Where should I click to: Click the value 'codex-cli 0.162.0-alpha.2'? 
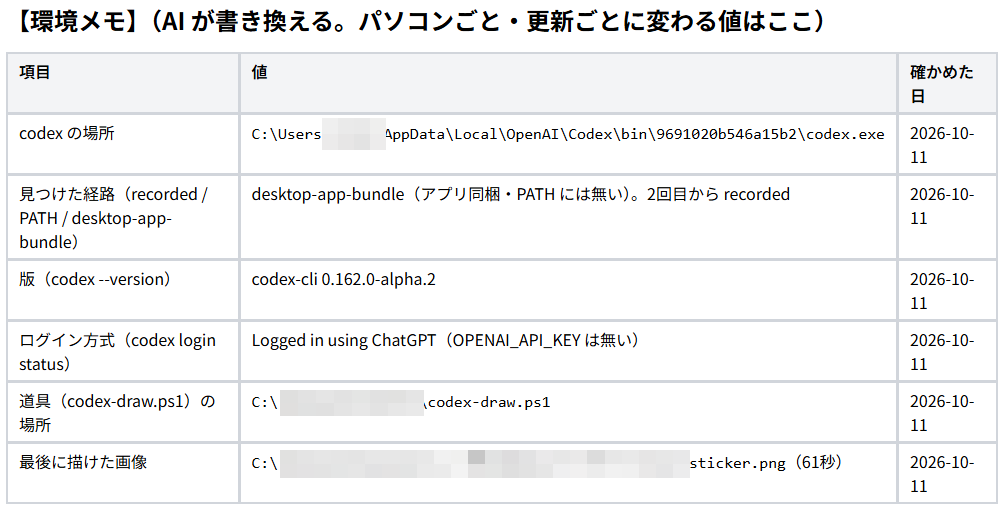click(343, 279)
